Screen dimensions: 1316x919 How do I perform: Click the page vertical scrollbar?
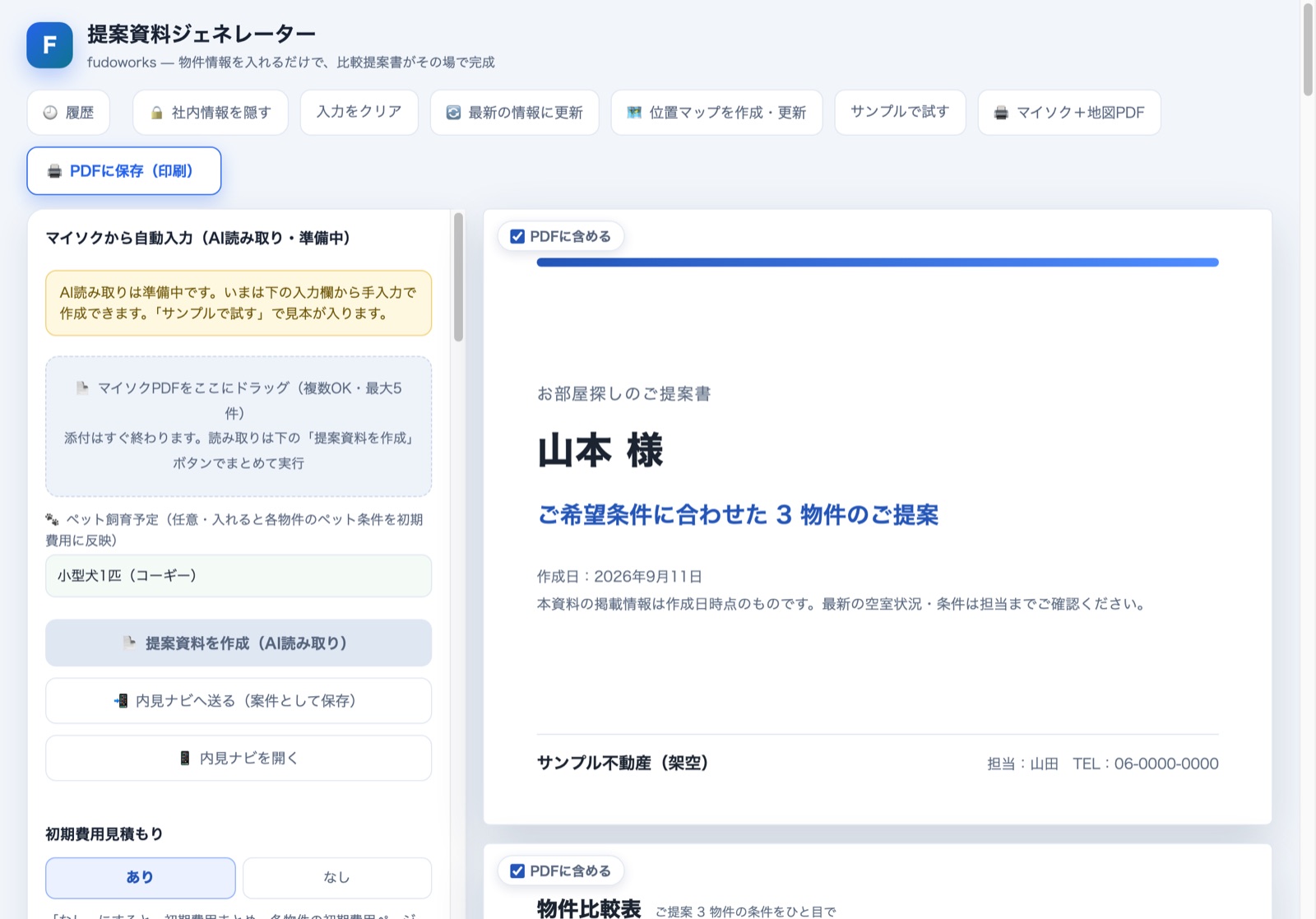click(x=1308, y=49)
